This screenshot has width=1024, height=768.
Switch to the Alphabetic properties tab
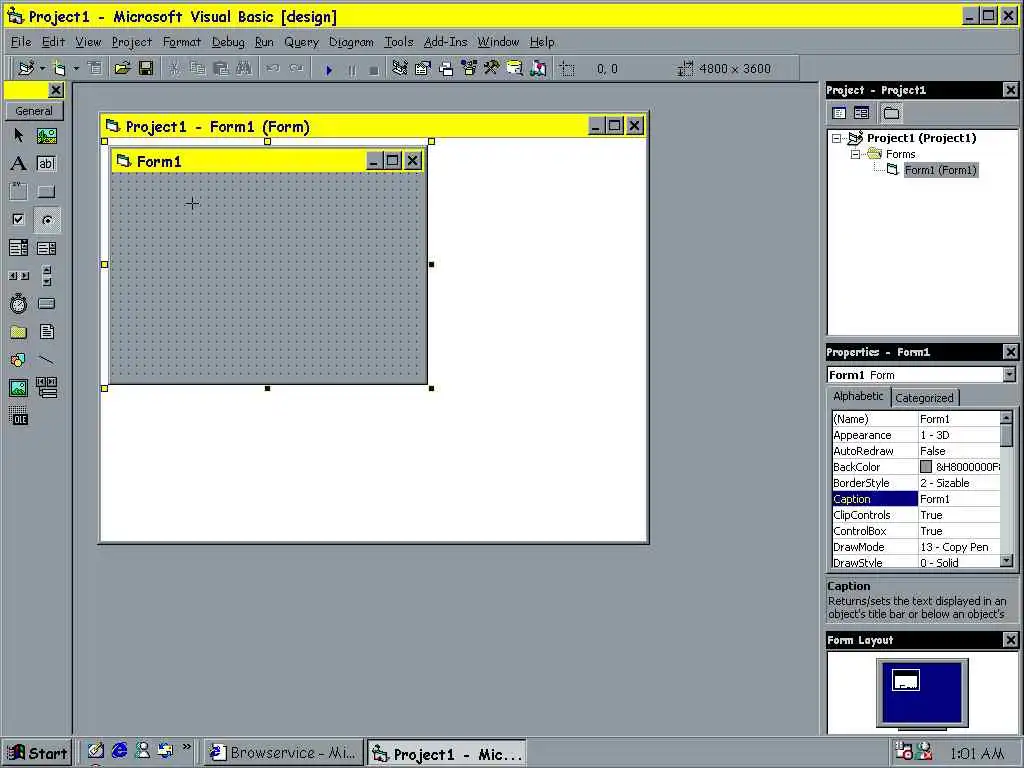pyautogui.click(x=858, y=396)
